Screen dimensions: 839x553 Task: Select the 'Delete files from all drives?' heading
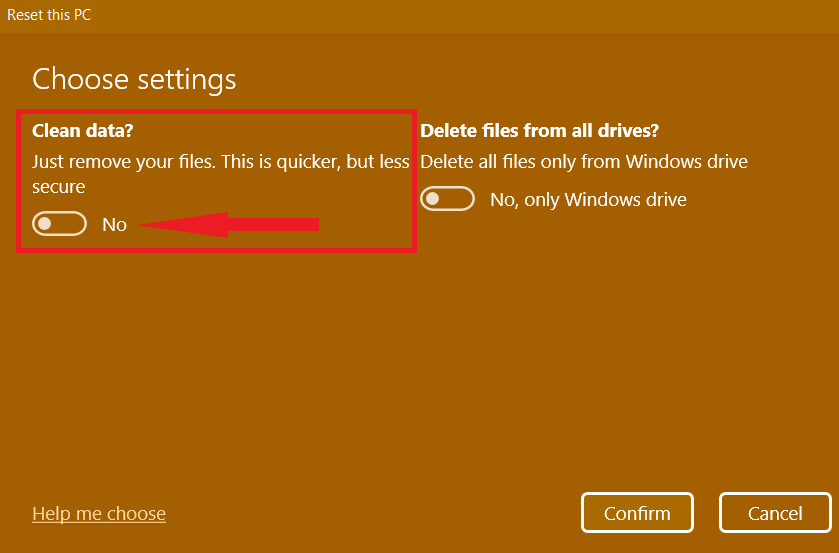[x=539, y=130]
